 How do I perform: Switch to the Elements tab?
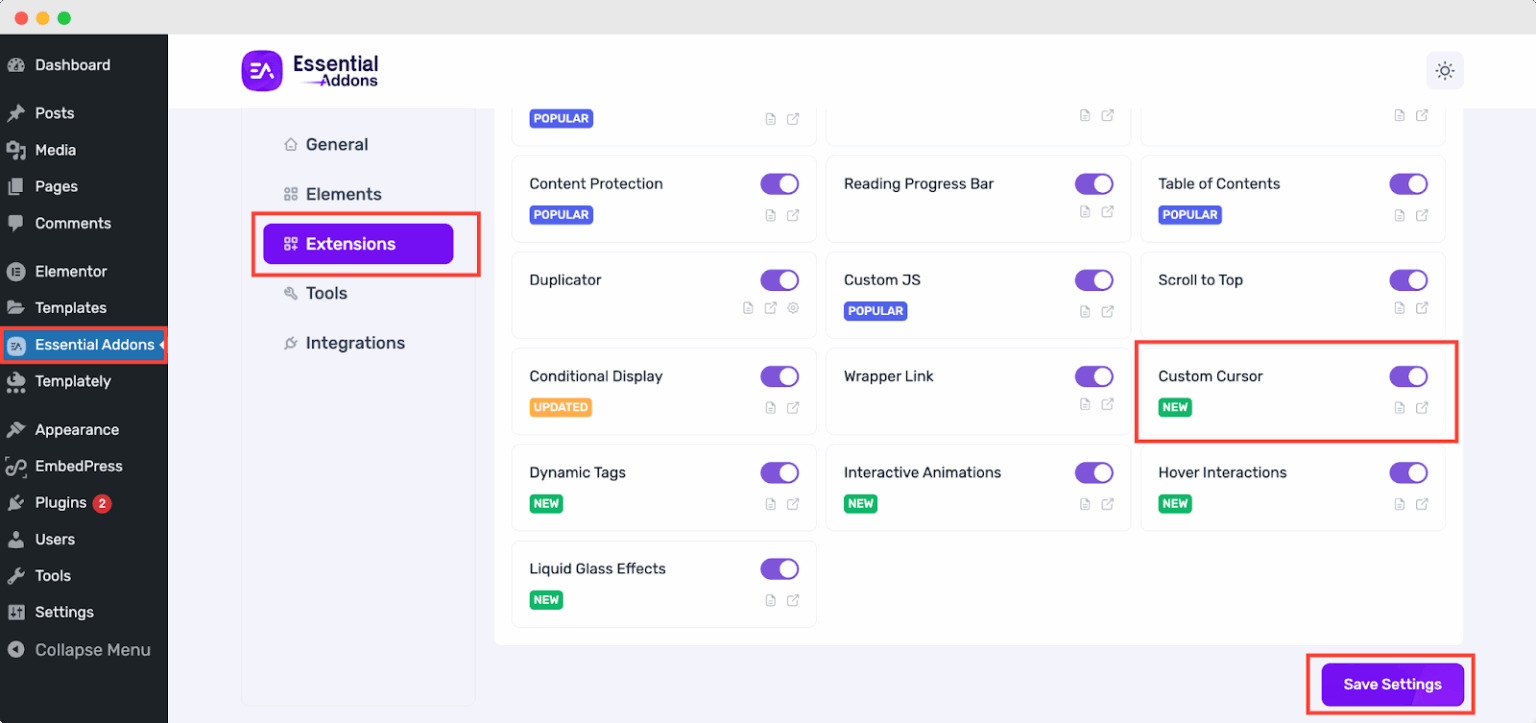tap(343, 194)
